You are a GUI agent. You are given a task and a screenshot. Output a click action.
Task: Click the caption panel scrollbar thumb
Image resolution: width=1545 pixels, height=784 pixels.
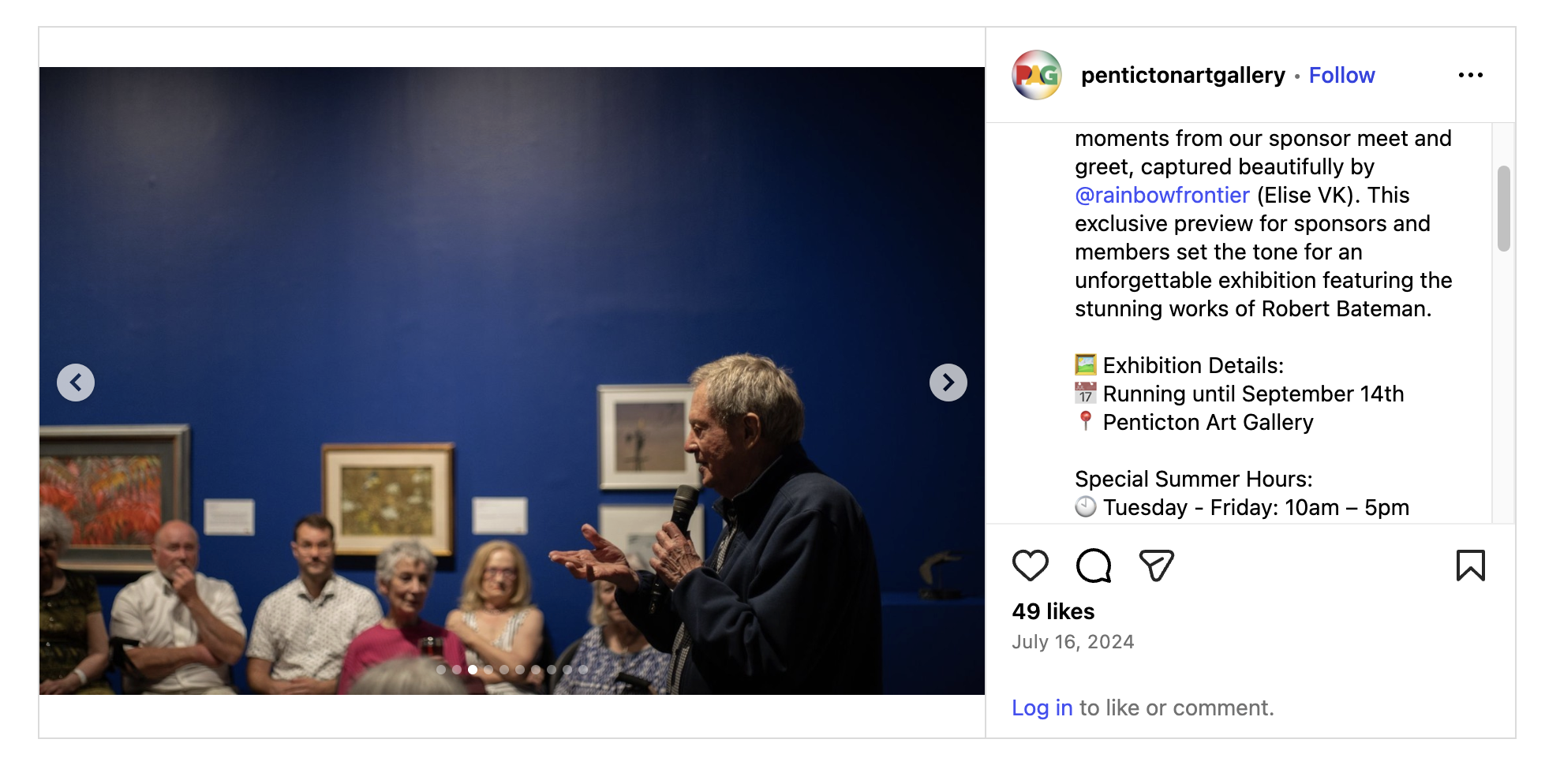coord(1503,208)
